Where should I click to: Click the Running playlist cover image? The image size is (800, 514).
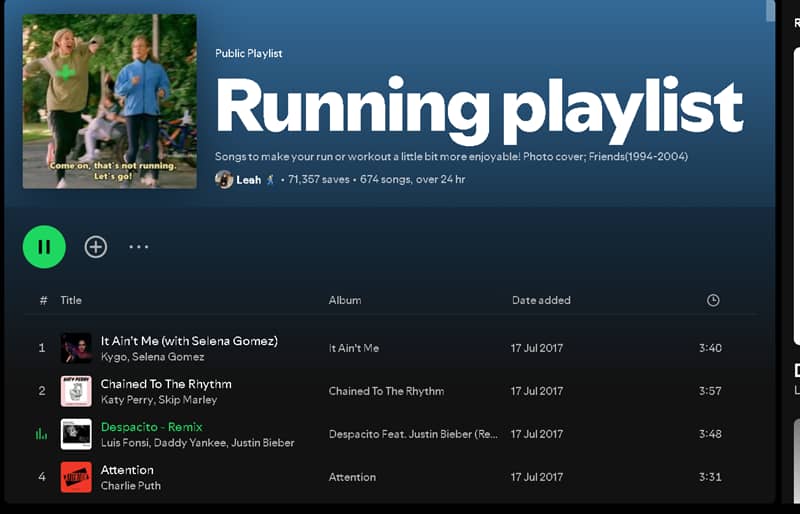pos(110,101)
